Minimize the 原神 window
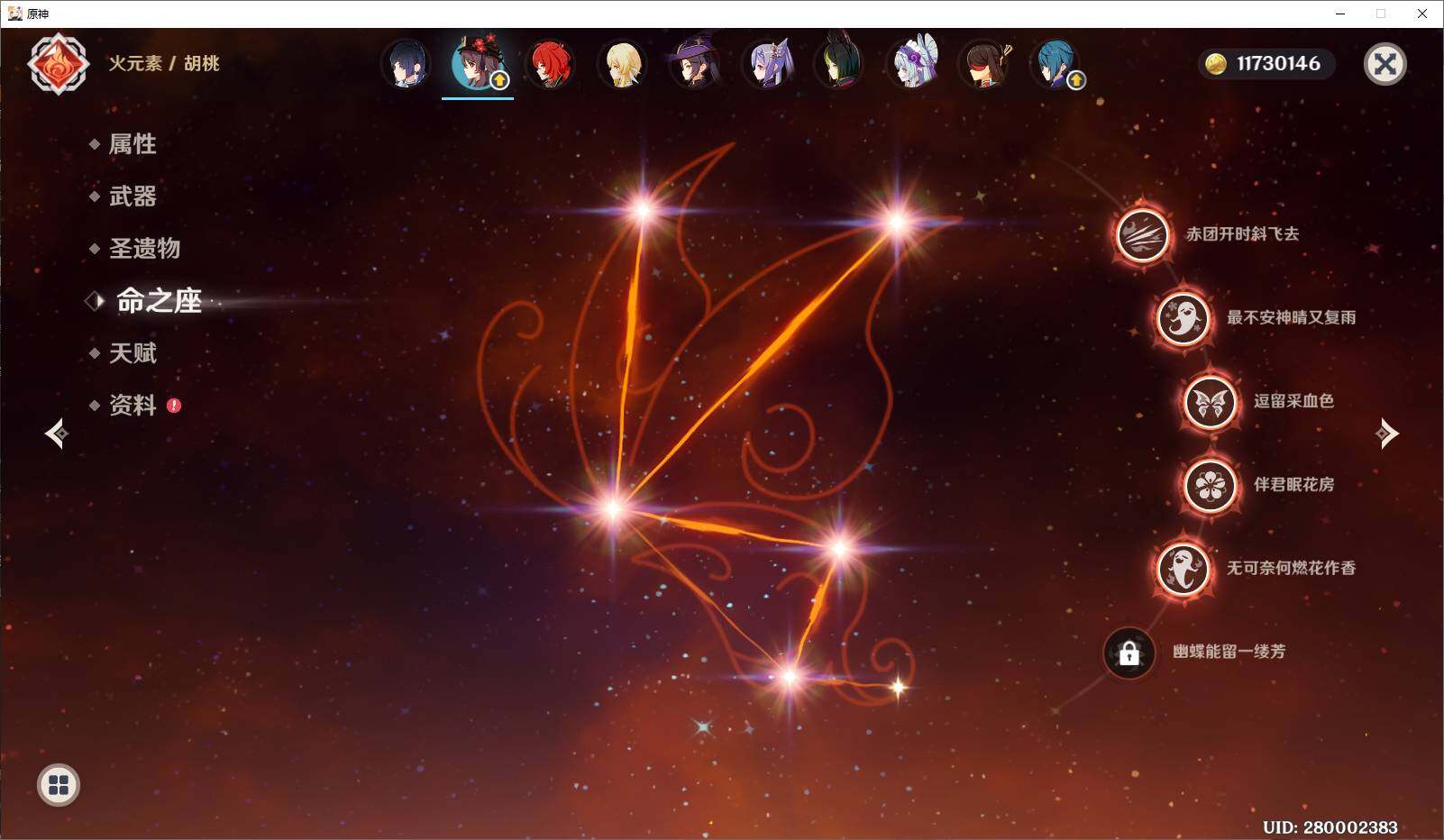The width and height of the screenshot is (1444, 840). point(1339,14)
